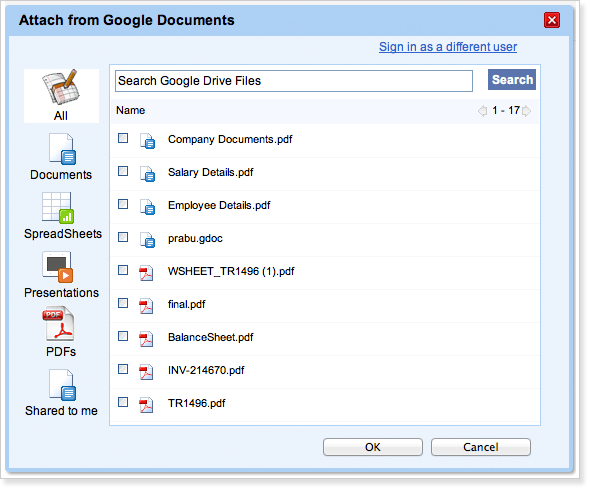Click the Name column header

tap(131, 110)
